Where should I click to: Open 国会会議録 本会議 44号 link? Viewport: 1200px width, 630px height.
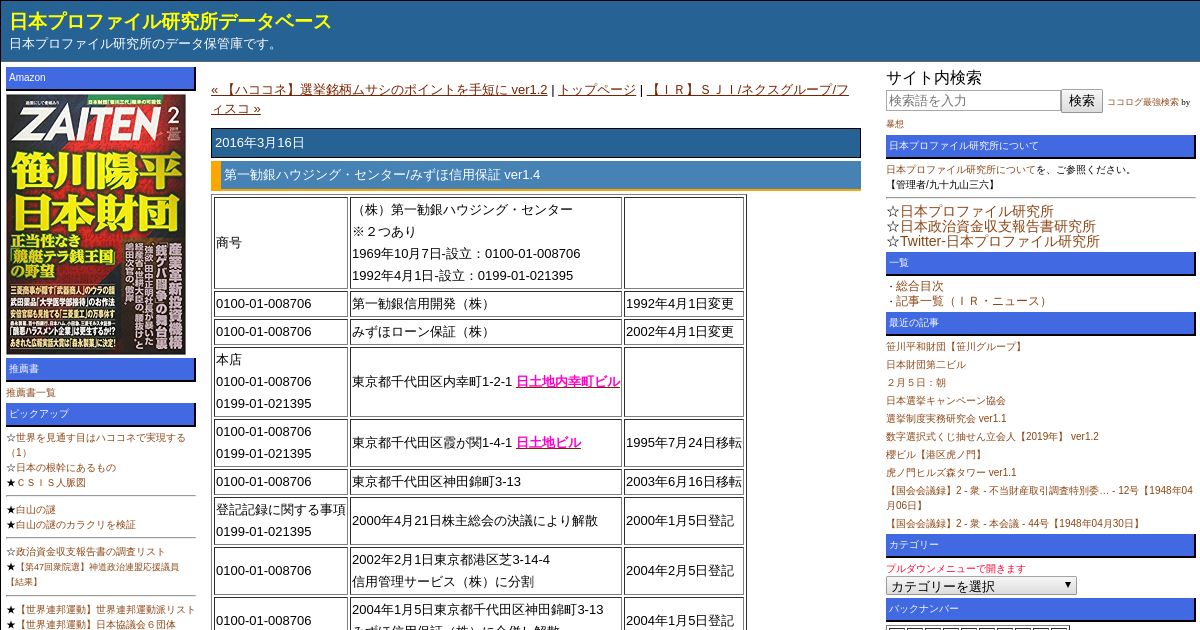pyautogui.click(x=1014, y=524)
